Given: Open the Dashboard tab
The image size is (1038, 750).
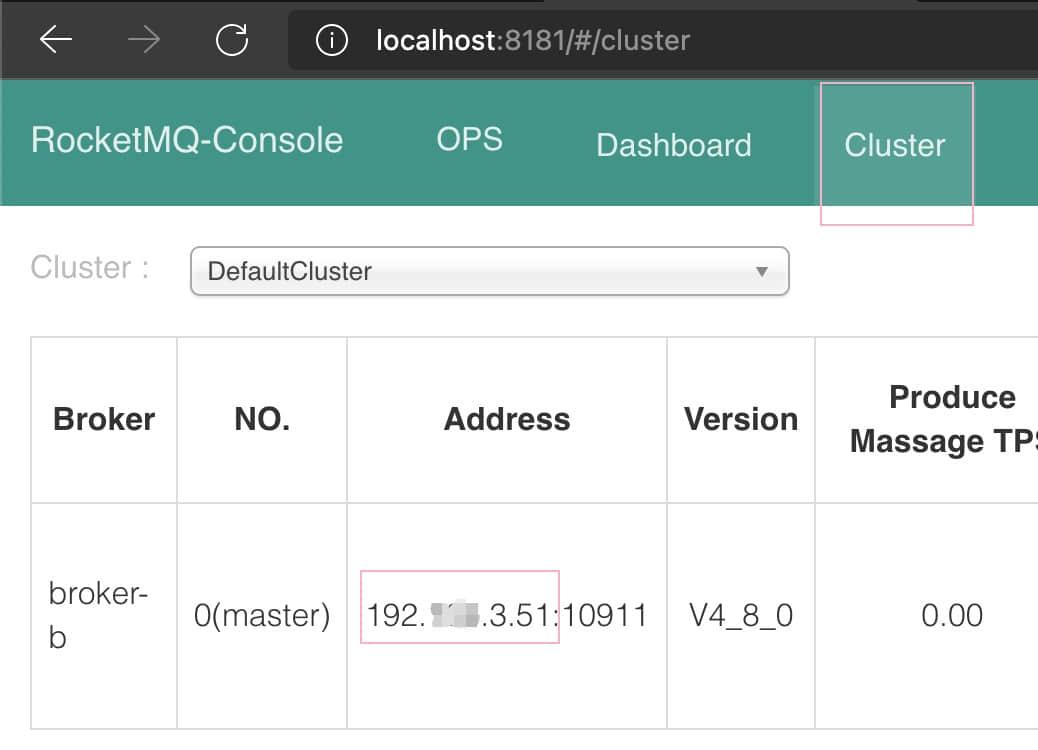Looking at the screenshot, I should coord(674,146).
